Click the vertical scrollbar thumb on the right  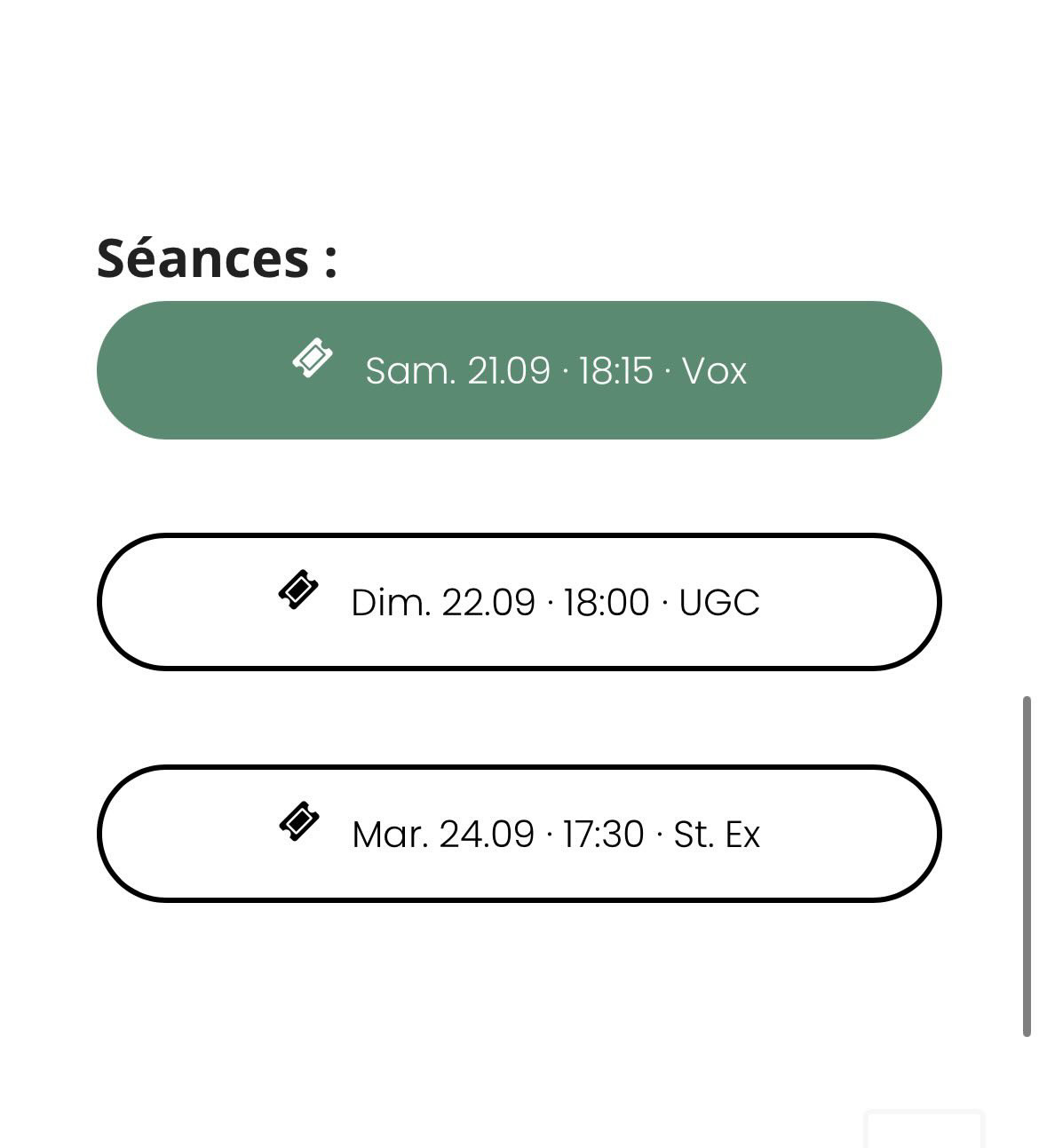point(1027,867)
